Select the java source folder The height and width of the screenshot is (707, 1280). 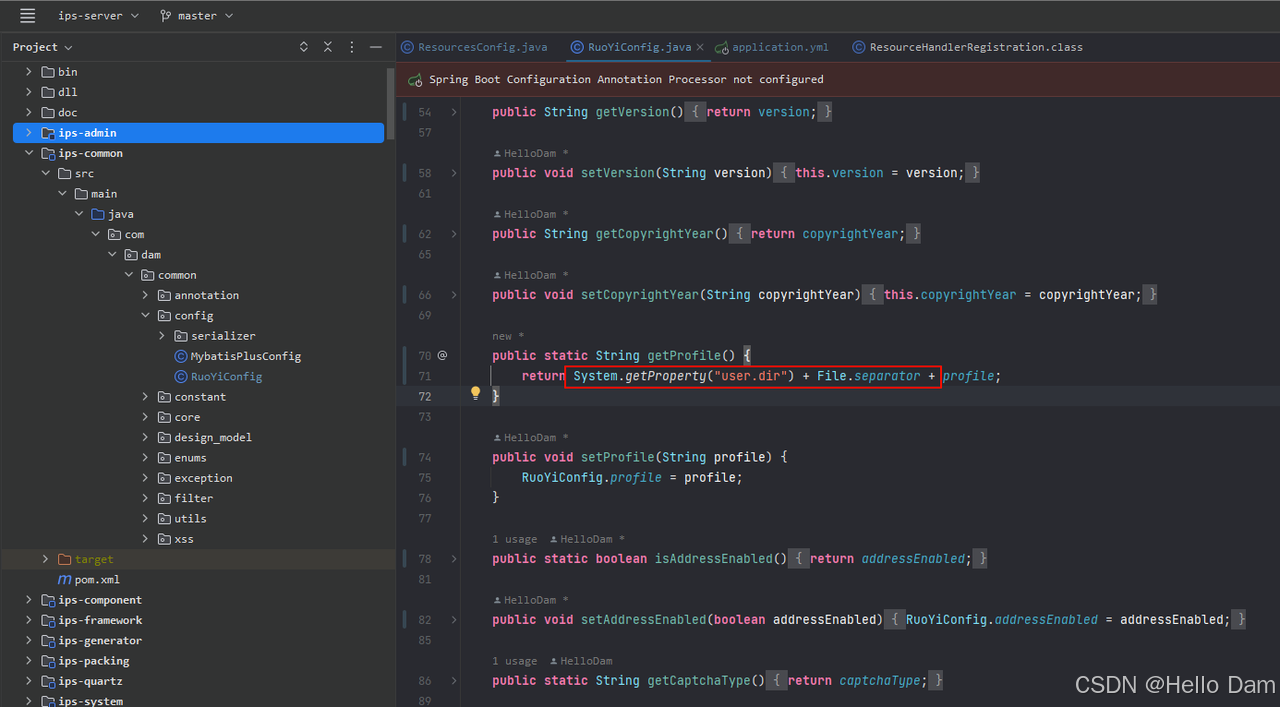(x=112, y=214)
